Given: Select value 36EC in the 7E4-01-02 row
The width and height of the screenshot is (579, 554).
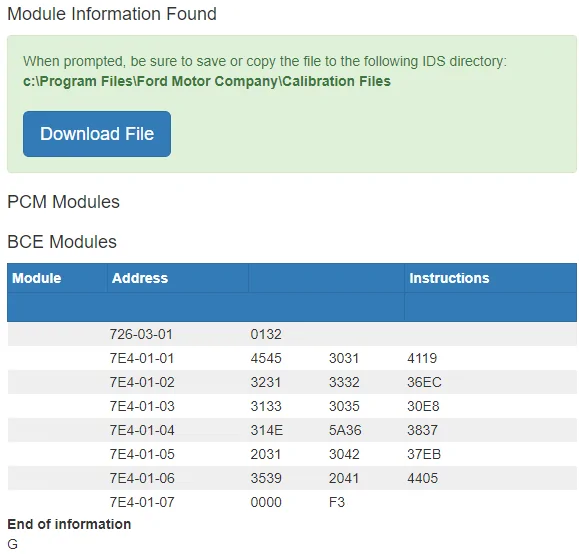Looking at the screenshot, I should tap(424, 382).
